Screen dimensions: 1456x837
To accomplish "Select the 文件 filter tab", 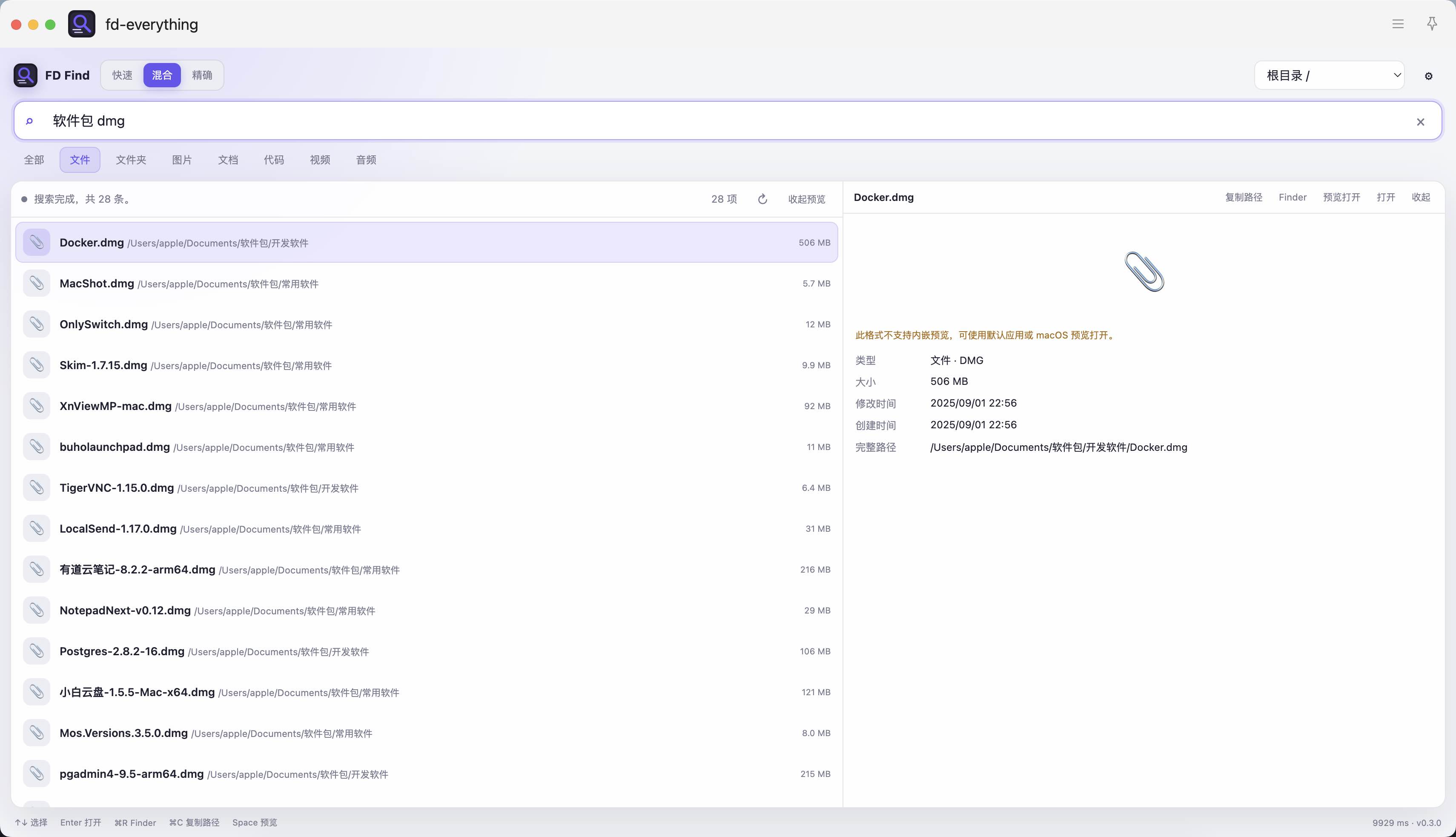I will [80, 160].
